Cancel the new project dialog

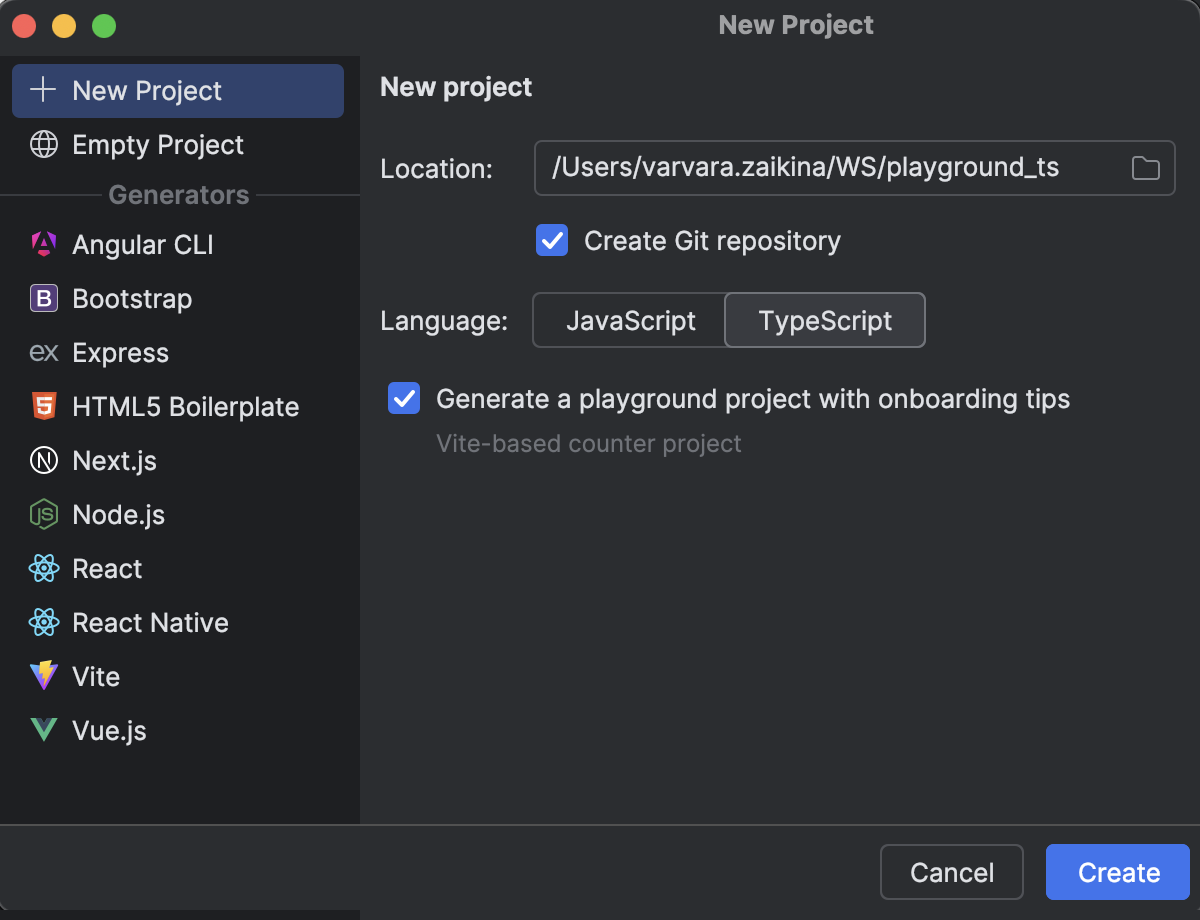click(x=951, y=872)
